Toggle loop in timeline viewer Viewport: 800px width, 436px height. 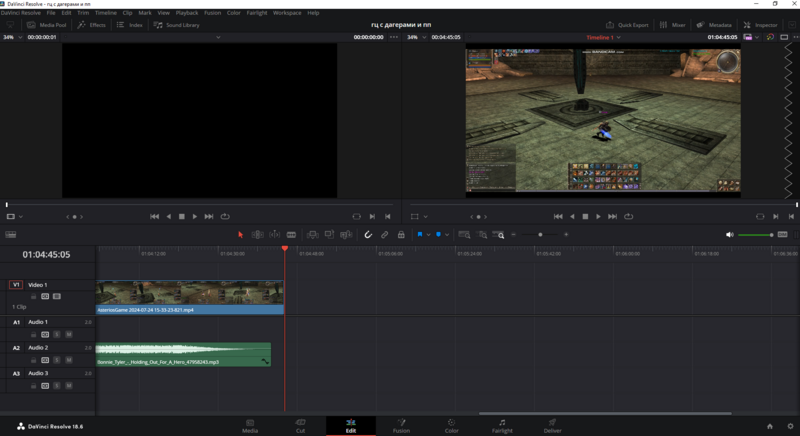629,217
